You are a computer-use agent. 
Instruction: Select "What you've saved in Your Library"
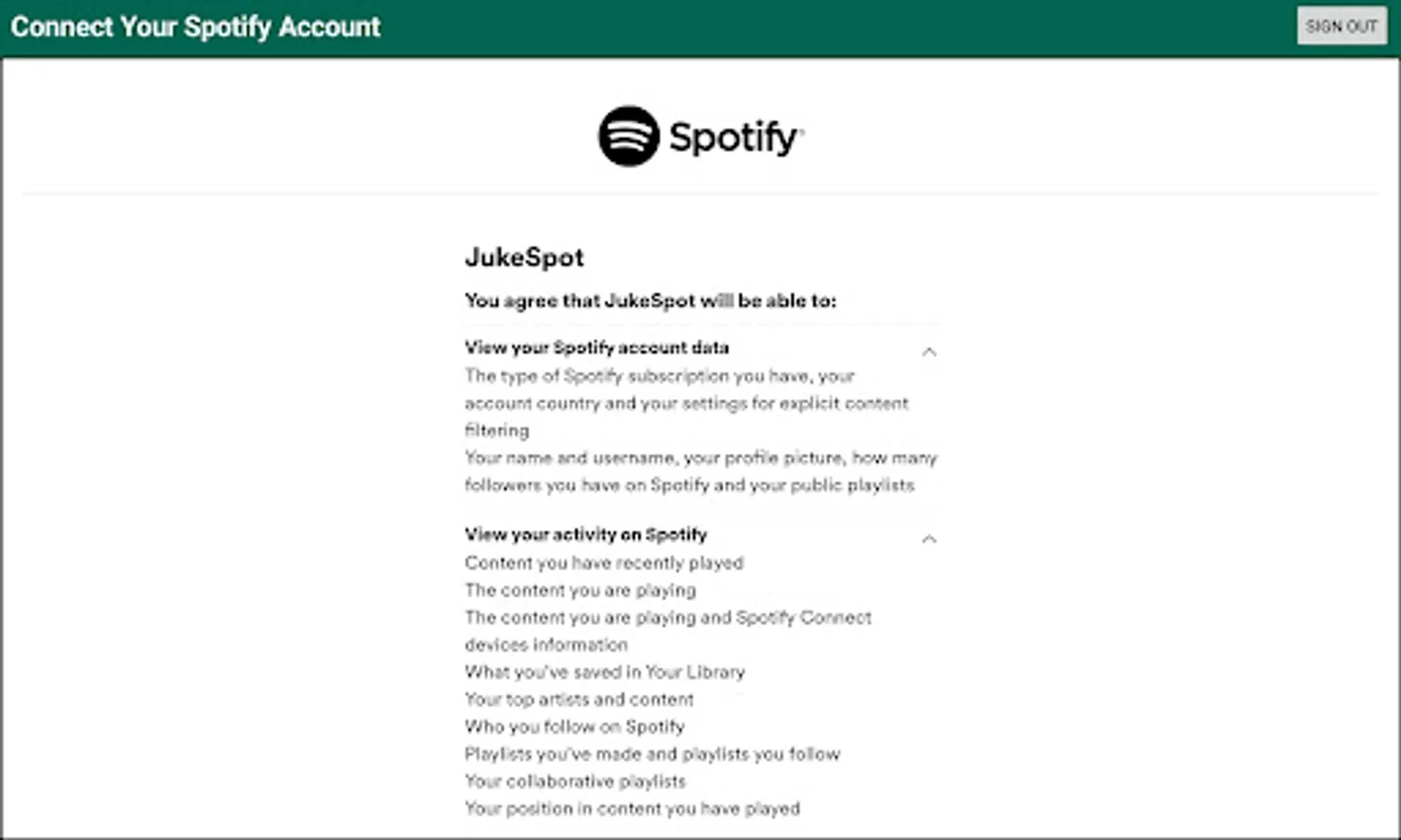(604, 672)
